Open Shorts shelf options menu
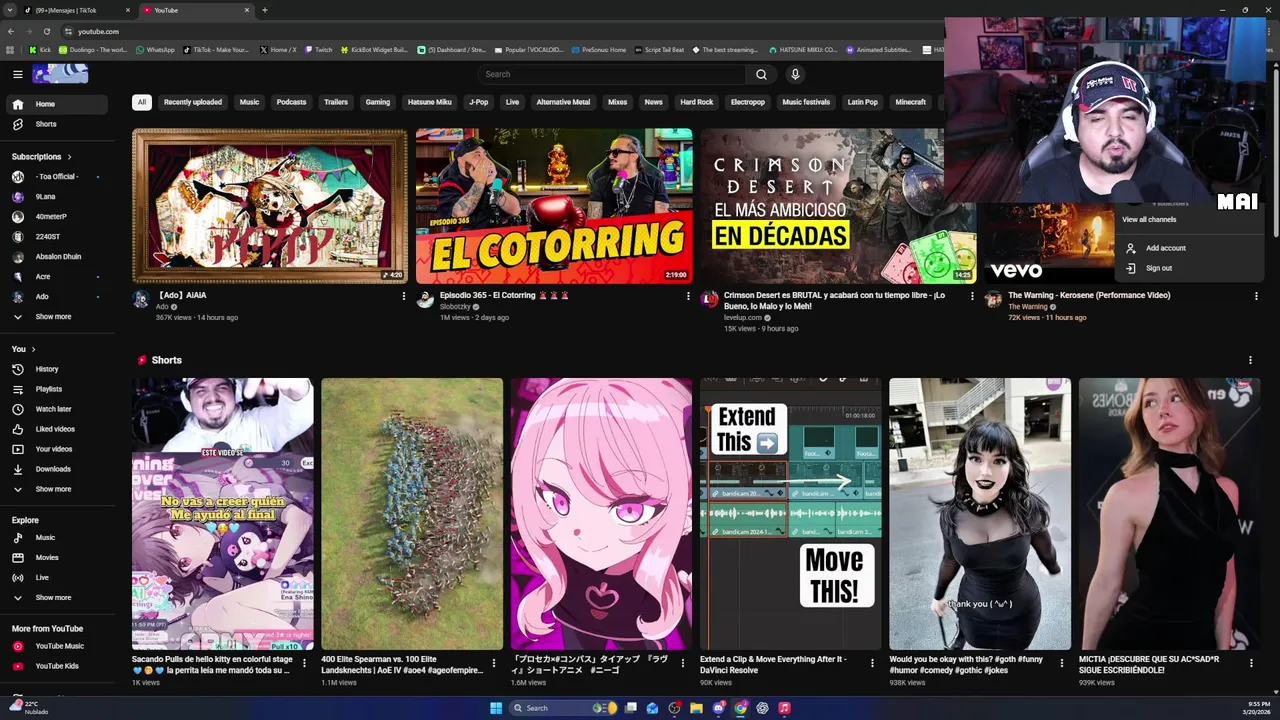This screenshot has width=1280, height=720. (x=1250, y=360)
